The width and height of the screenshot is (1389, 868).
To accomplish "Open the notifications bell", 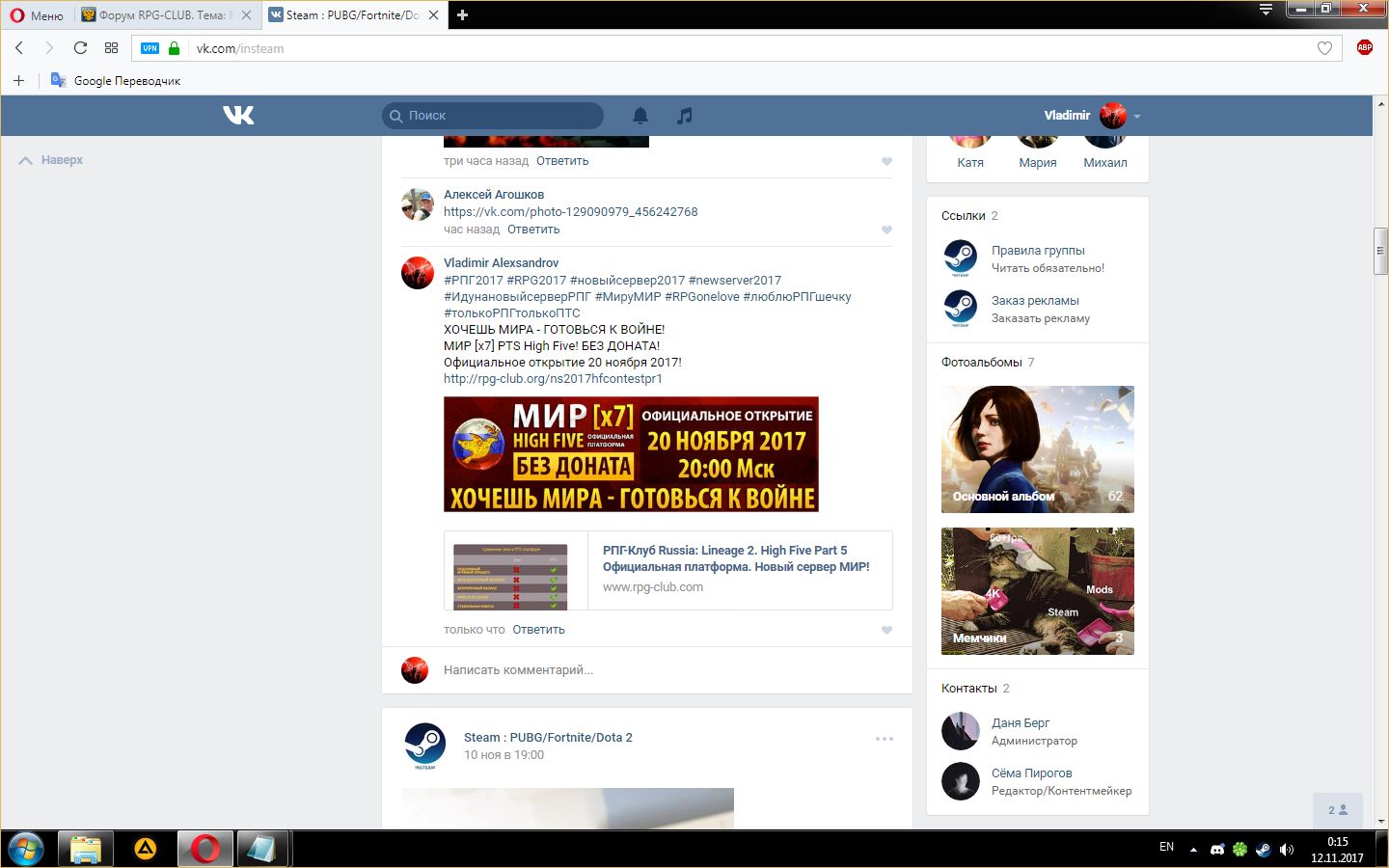I will click(640, 116).
